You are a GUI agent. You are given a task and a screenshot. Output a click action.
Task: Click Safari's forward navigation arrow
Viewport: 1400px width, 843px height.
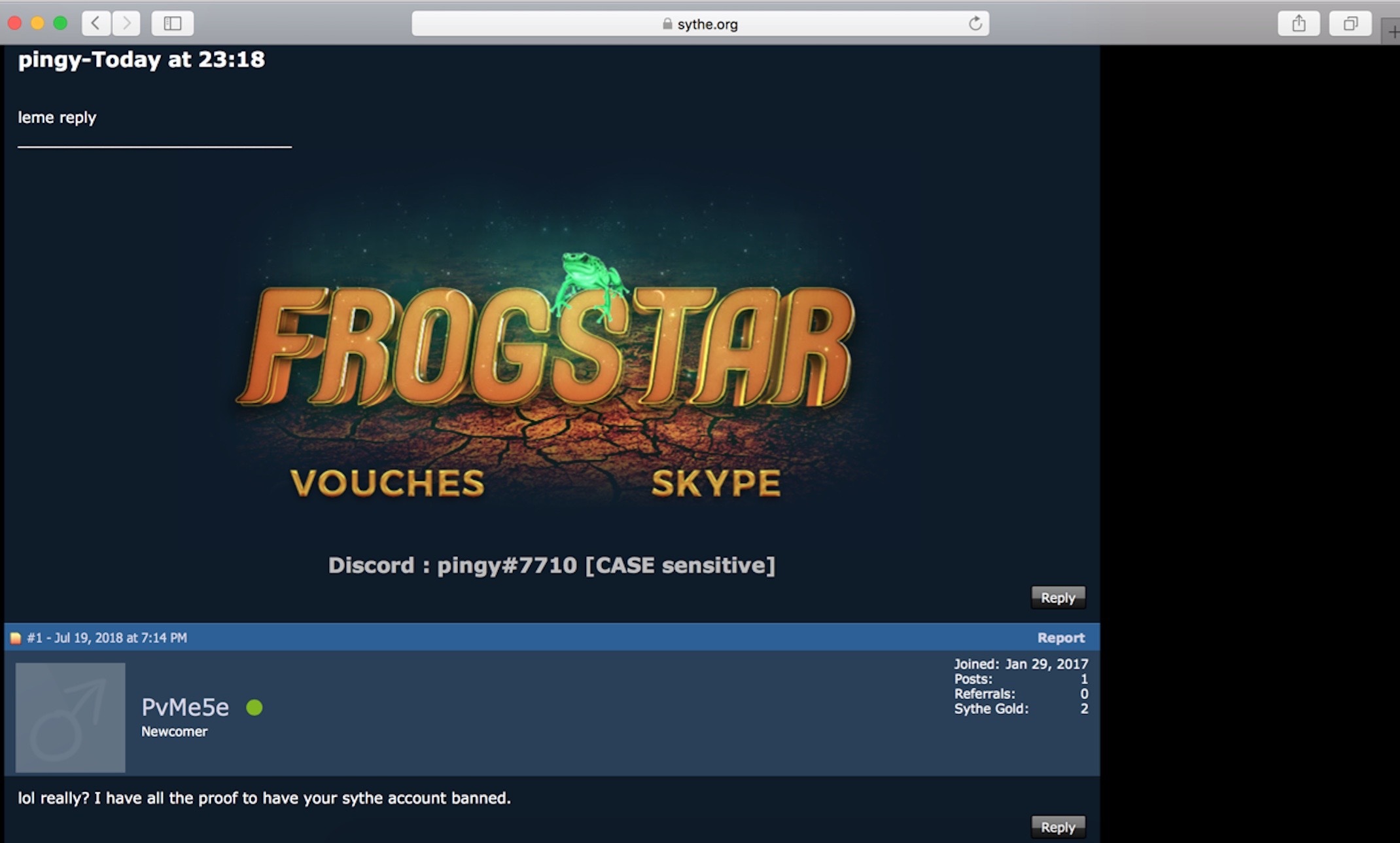click(x=126, y=24)
